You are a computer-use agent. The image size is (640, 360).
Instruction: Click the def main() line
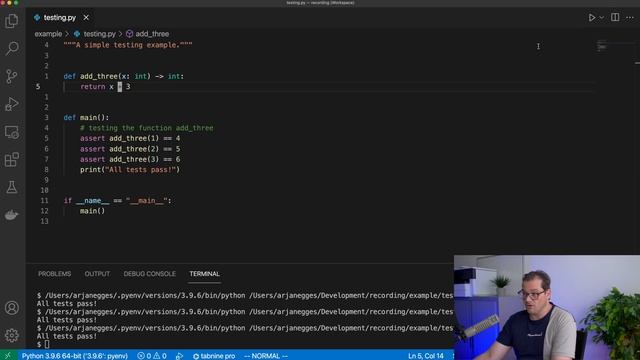click(86, 118)
